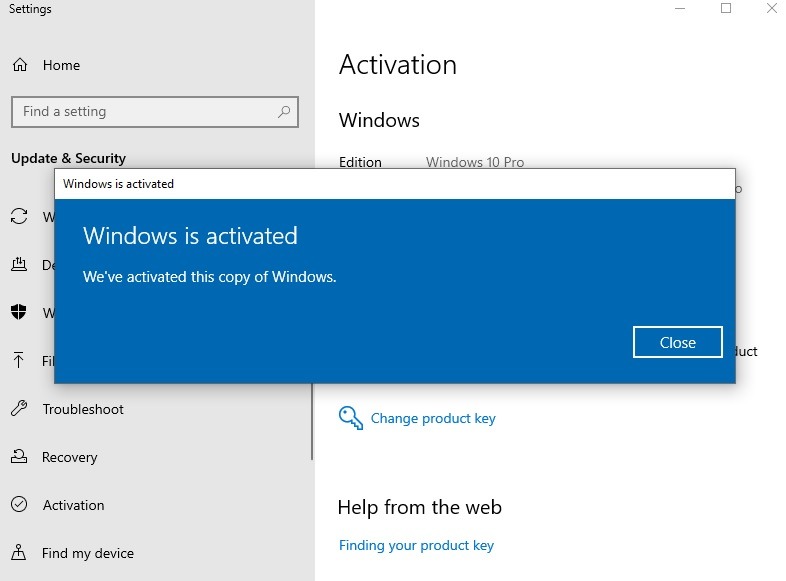Click the sidebar vertical scrollbar
This screenshot has height=581, width=786.
(x=312, y=421)
